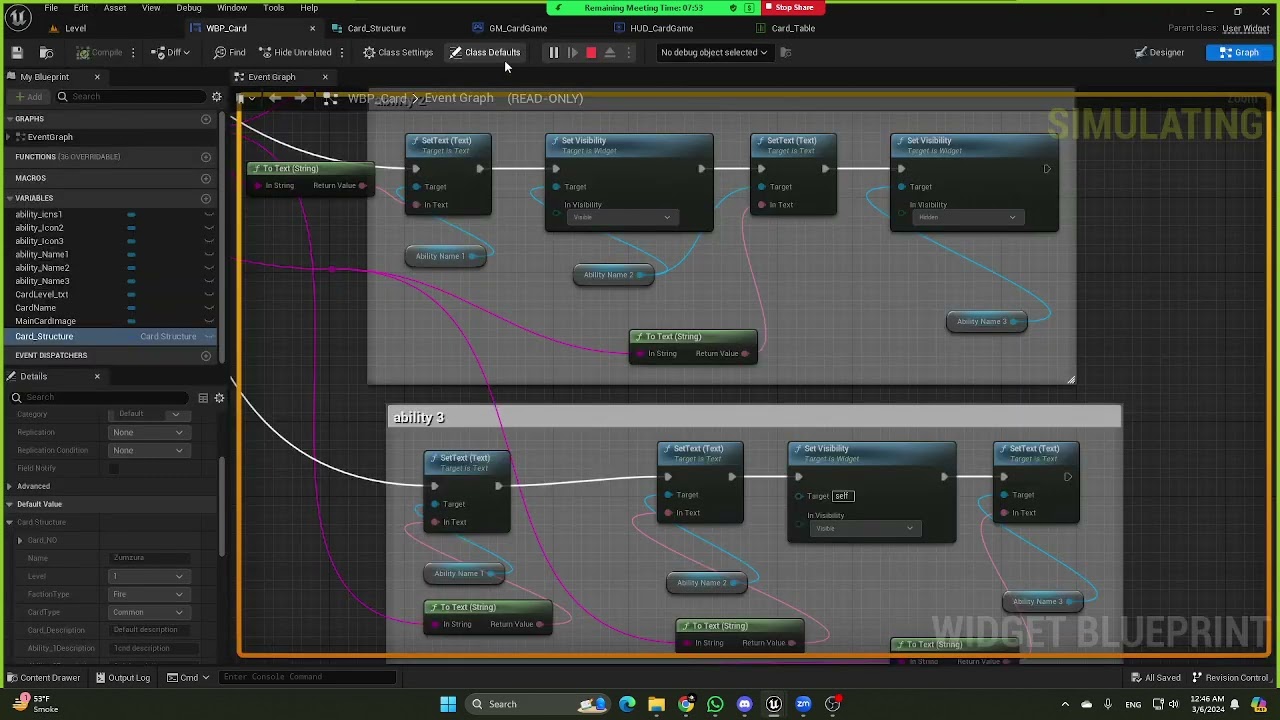
Task: Pause the simulation
Action: (x=553, y=52)
